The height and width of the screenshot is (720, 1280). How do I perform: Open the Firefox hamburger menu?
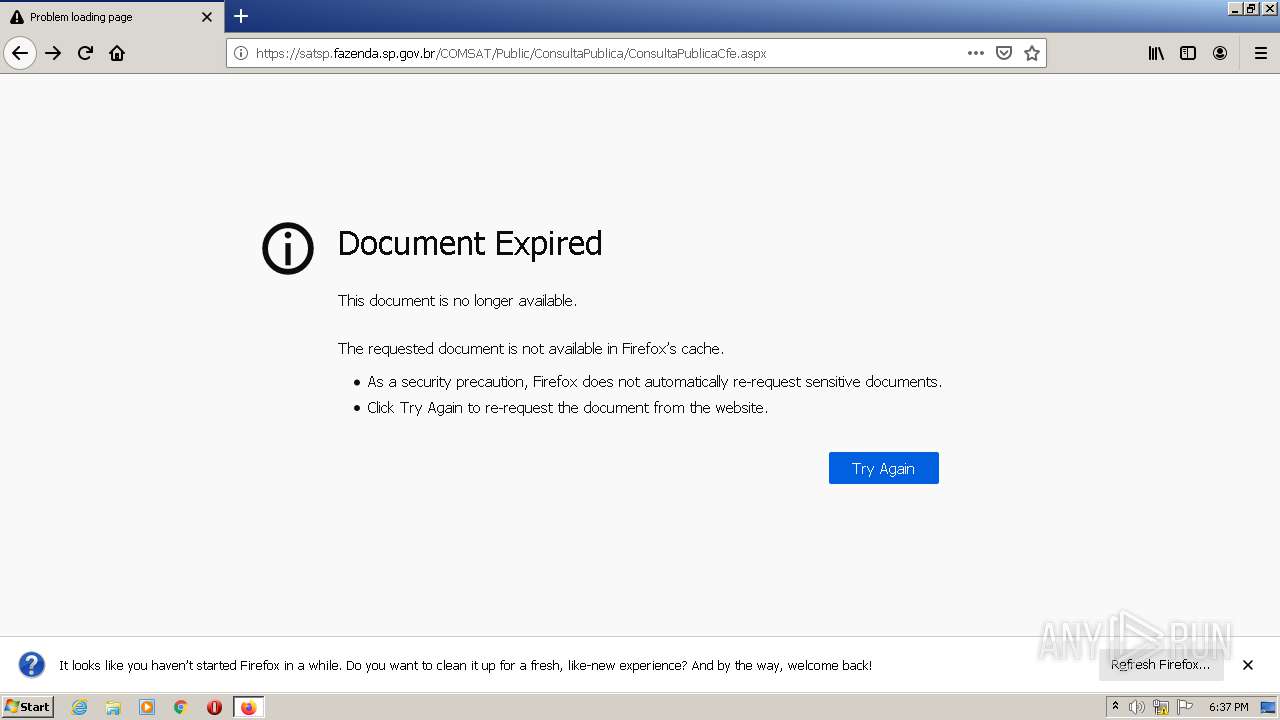click(1260, 53)
